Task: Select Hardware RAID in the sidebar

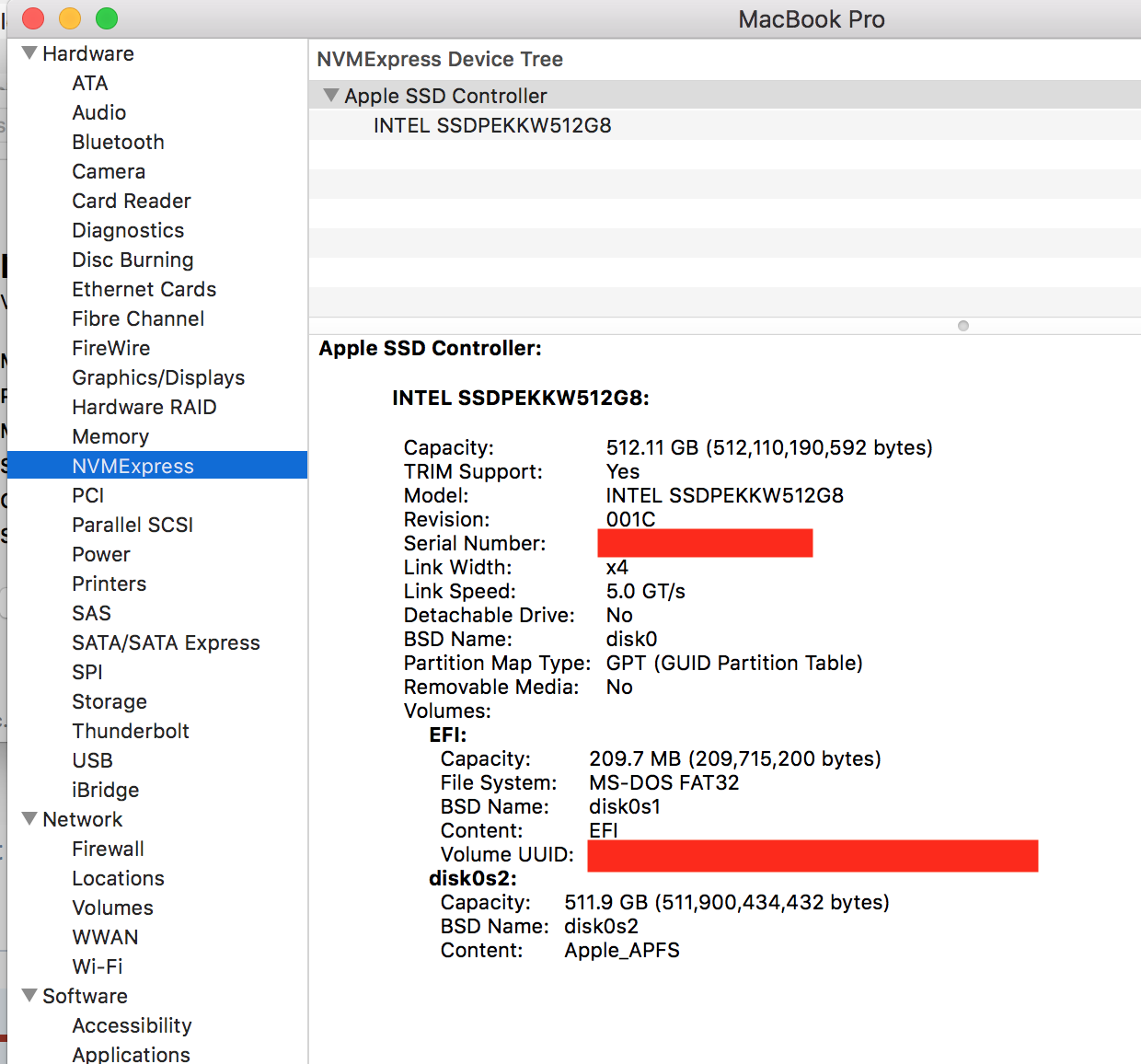Action: 144,407
